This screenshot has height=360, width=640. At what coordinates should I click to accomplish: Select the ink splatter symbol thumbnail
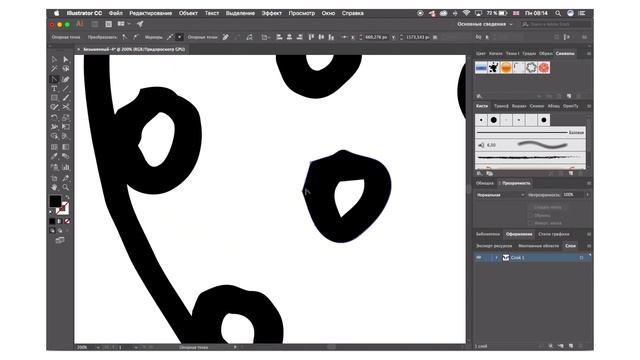[493, 68]
